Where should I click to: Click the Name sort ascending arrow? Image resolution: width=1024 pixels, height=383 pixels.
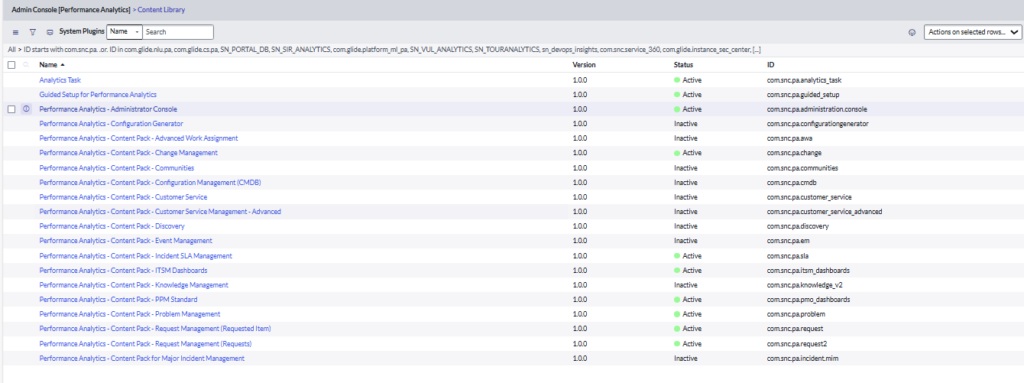63,65
